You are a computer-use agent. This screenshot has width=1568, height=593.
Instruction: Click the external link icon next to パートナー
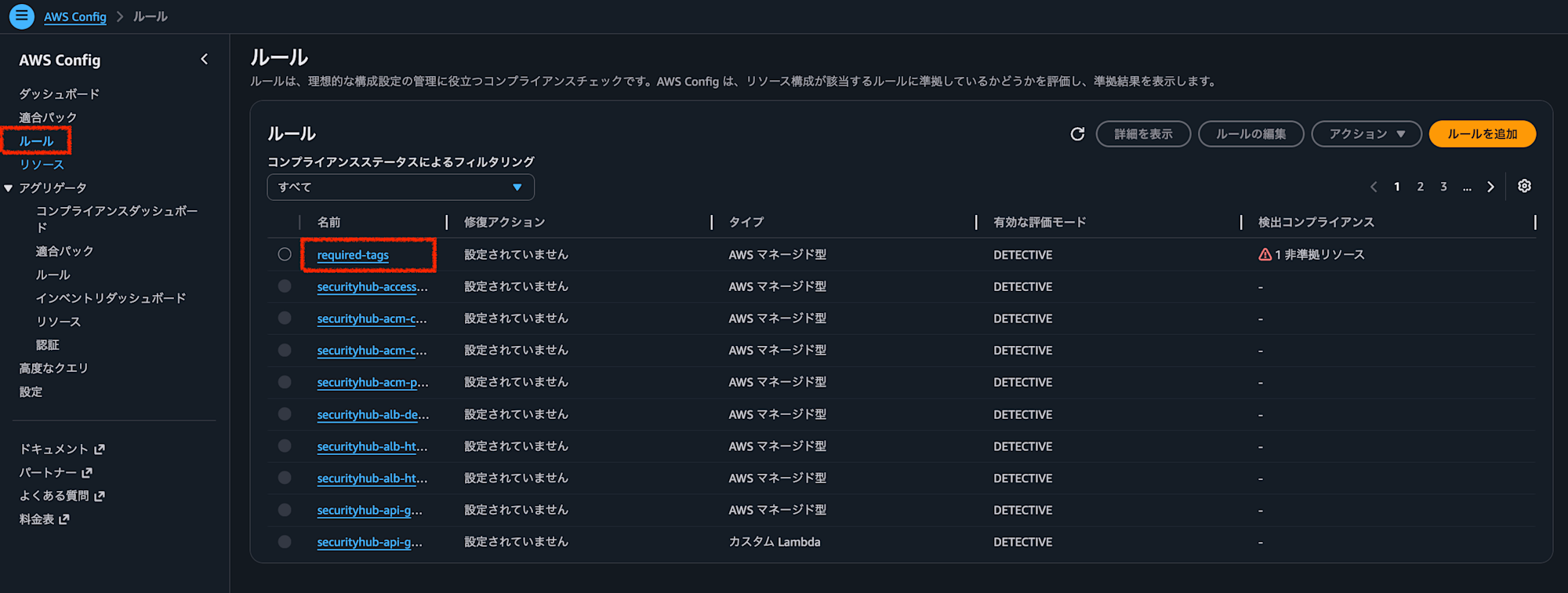click(87, 473)
